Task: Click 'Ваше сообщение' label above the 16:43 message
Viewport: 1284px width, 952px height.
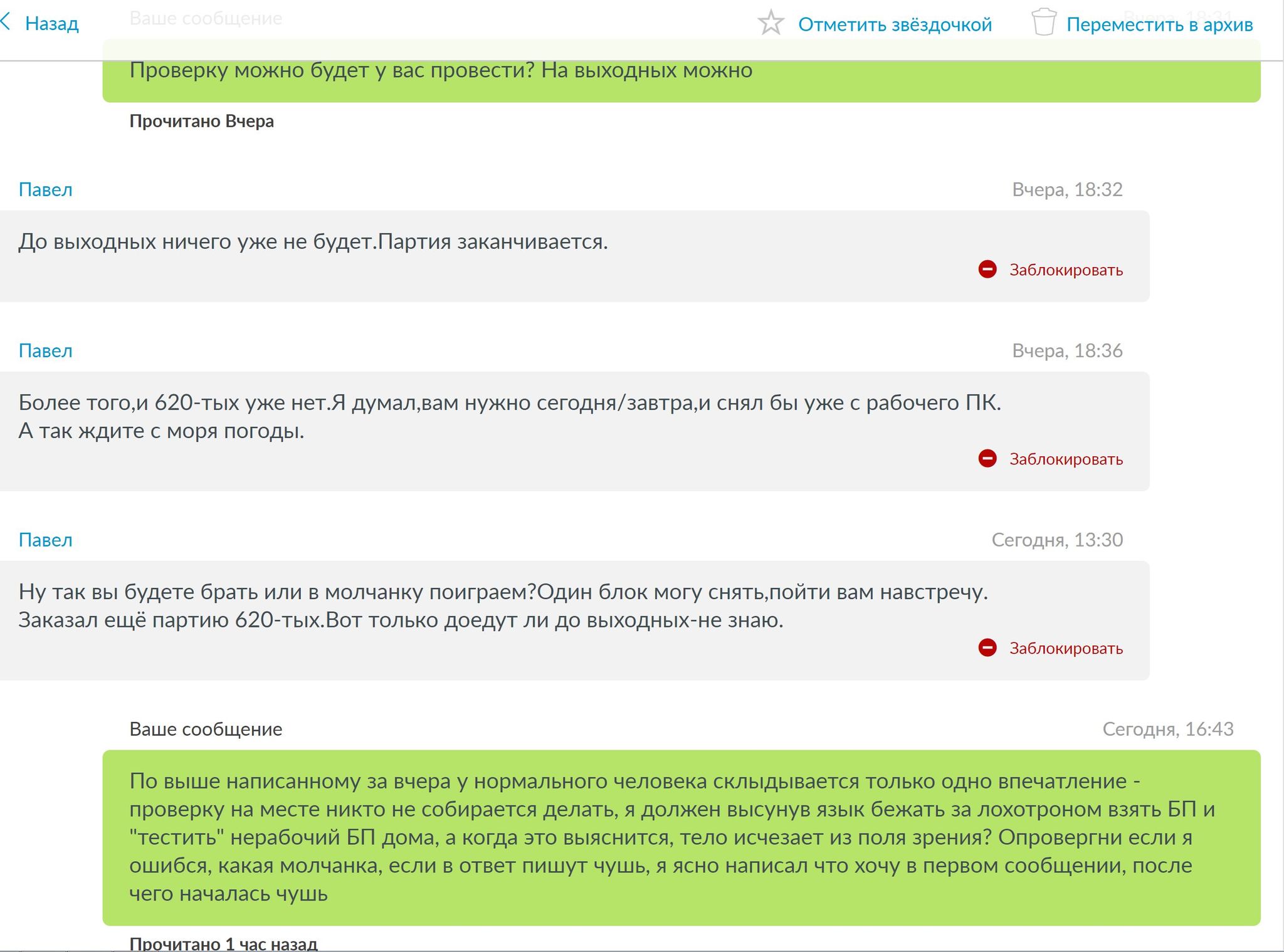Action: [206, 729]
